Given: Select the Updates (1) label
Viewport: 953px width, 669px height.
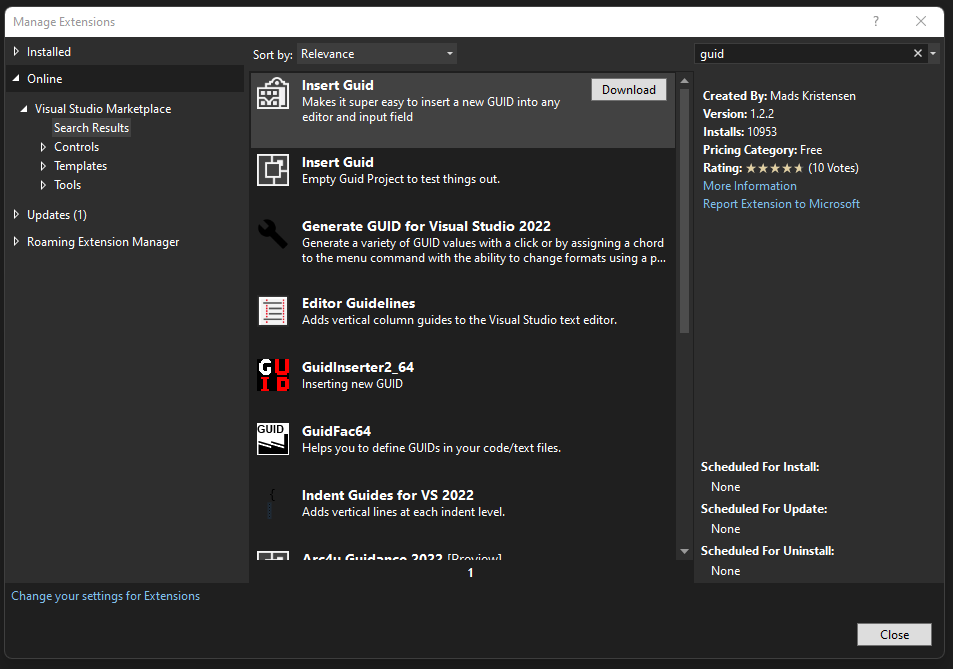Looking at the screenshot, I should [57, 214].
